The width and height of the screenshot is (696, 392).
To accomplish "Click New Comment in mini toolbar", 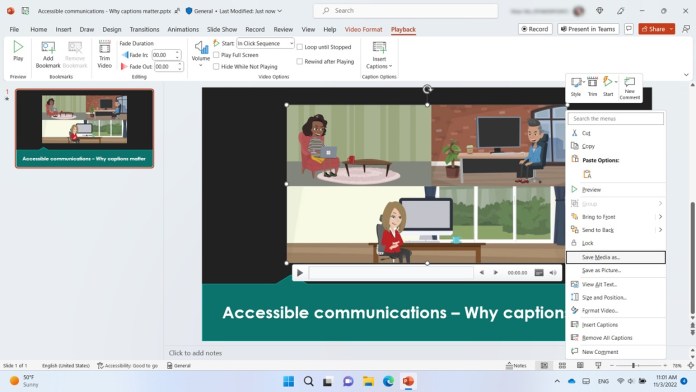I will coord(629,88).
